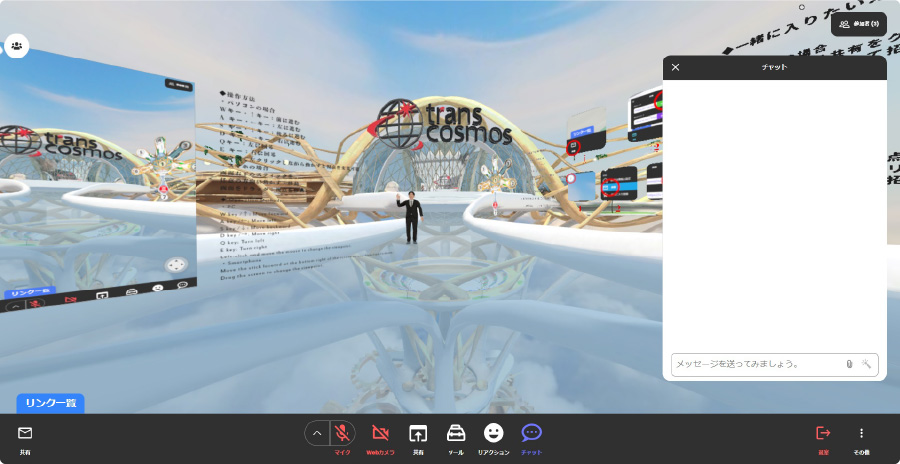The image size is (900, 464).
Task: Leave the room via 退室 icon
Action: pos(823,432)
